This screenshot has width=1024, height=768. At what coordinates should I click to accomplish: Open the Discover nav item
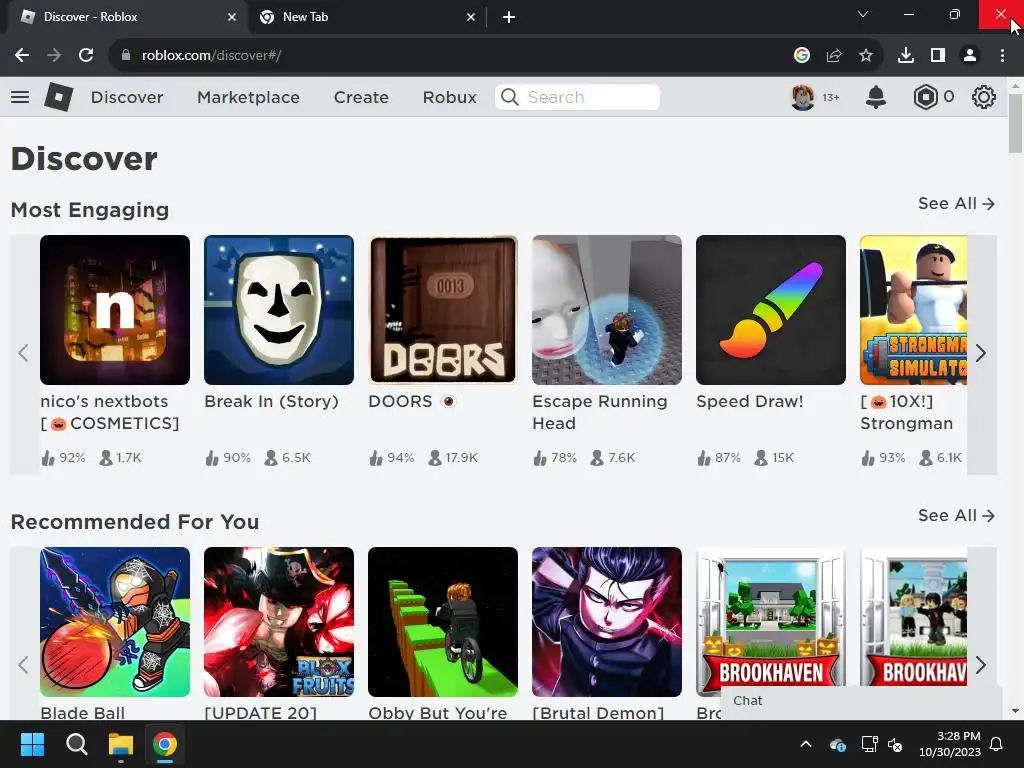click(127, 97)
